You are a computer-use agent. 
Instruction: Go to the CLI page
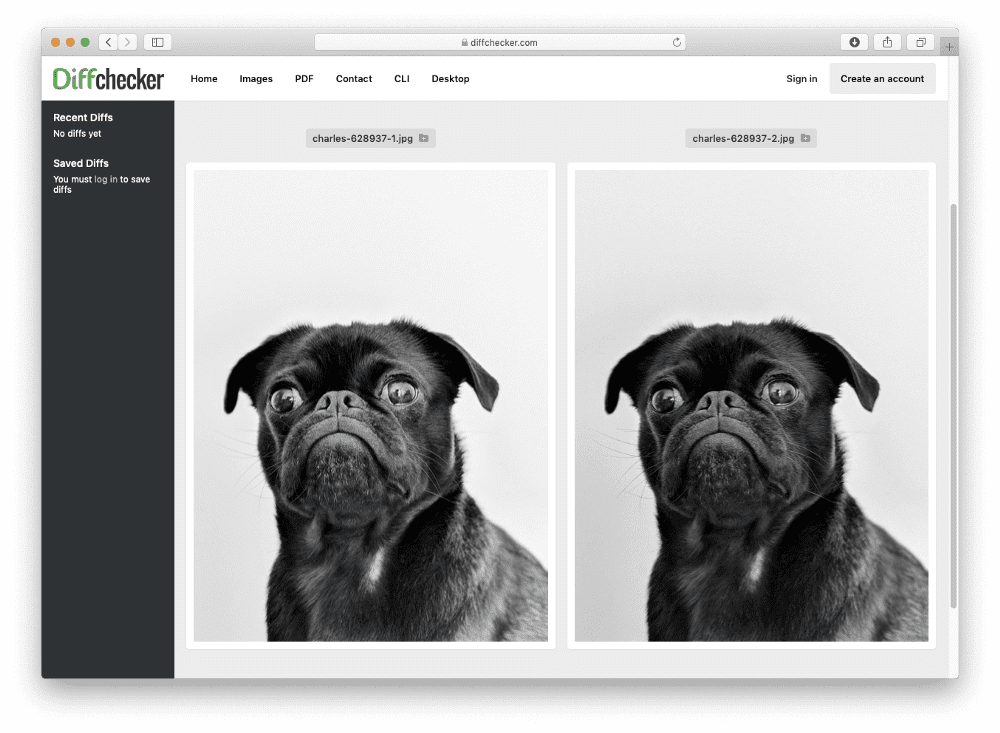(x=401, y=78)
